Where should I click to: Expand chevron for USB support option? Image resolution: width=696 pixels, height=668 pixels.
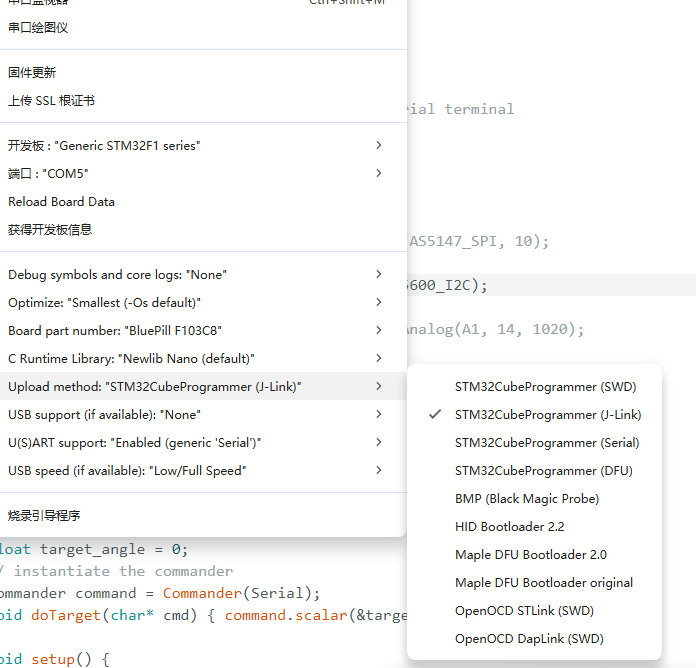tap(378, 414)
